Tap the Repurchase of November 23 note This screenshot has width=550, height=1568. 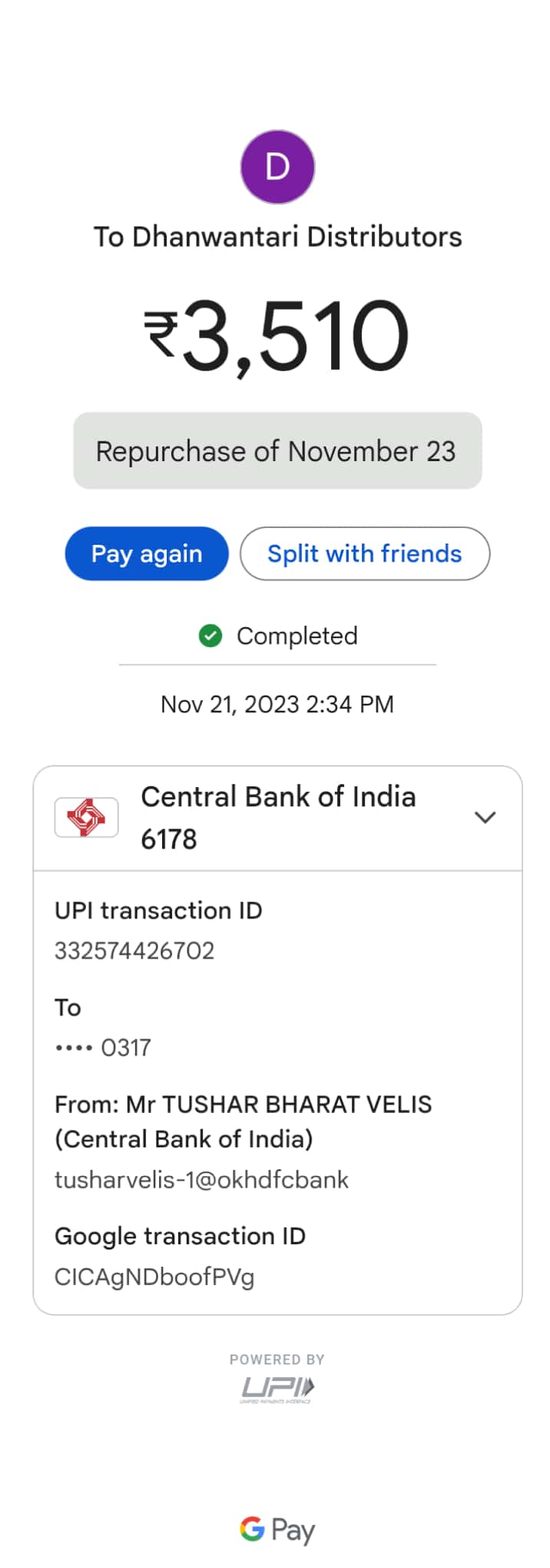[x=277, y=451]
